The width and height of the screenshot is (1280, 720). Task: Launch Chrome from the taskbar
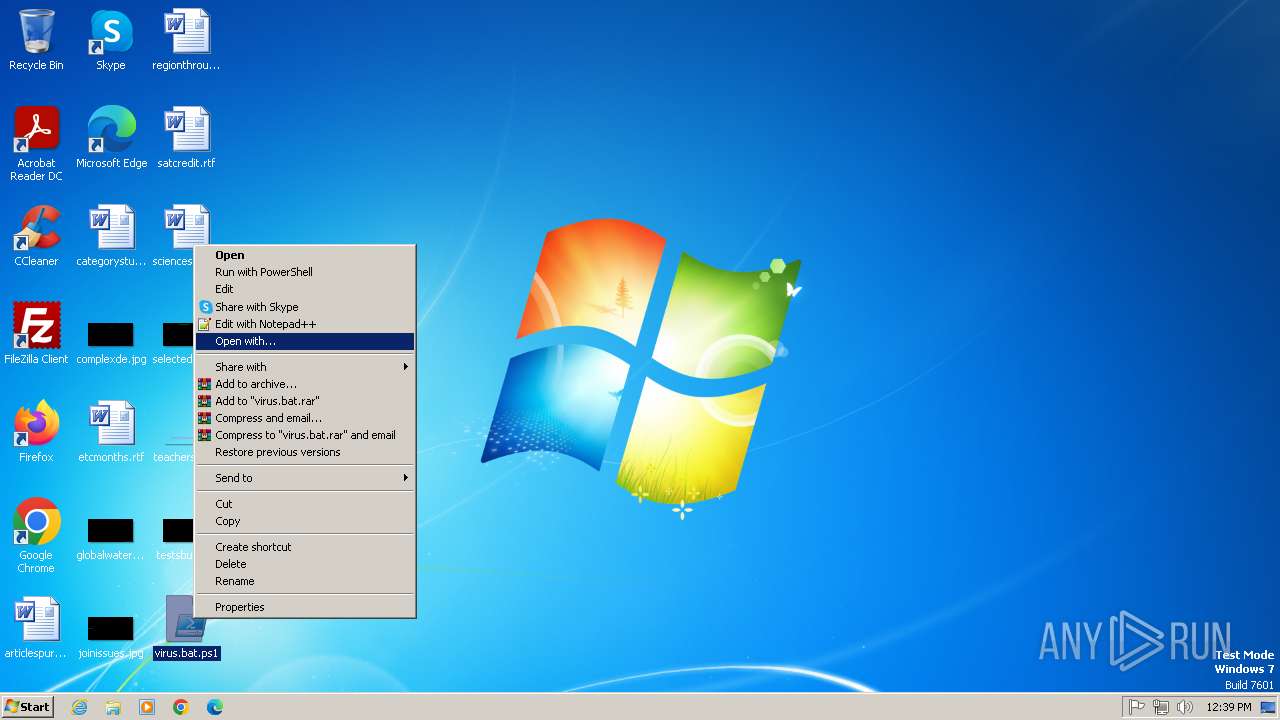181,707
